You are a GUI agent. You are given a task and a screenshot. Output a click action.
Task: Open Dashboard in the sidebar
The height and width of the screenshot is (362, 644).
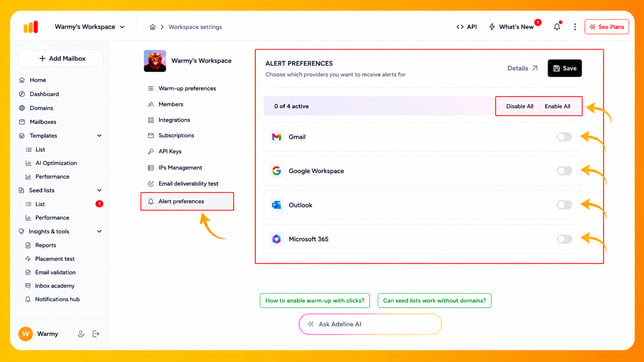39,94
